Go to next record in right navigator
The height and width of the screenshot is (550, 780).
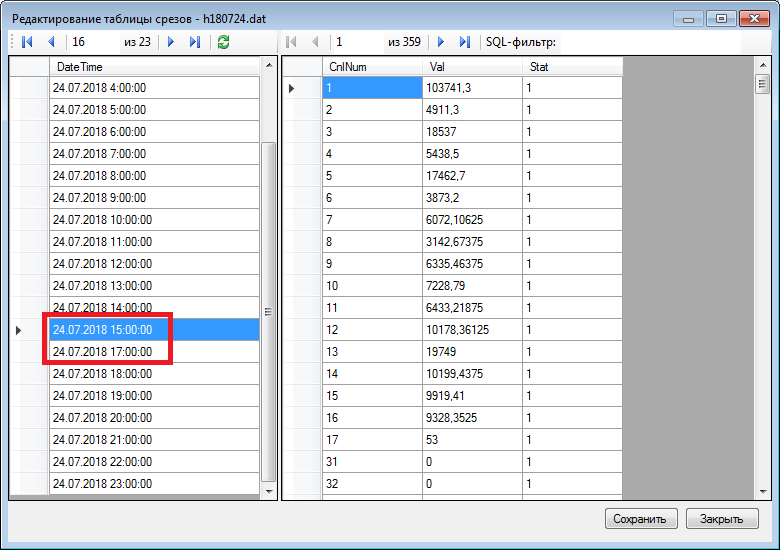(x=441, y=42)
